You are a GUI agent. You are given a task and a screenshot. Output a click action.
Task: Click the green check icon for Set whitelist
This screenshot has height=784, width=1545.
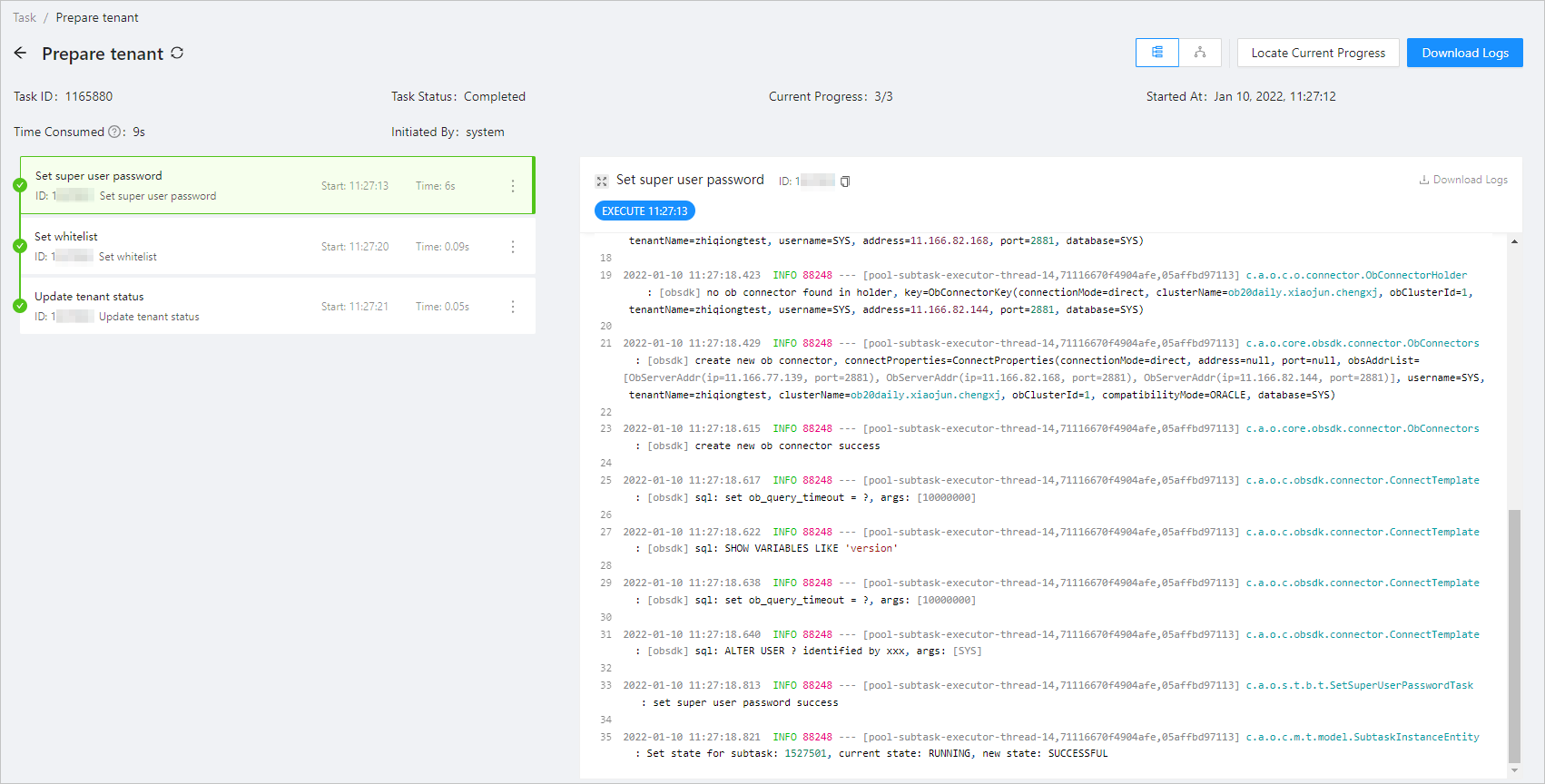(x=20, y=246)
